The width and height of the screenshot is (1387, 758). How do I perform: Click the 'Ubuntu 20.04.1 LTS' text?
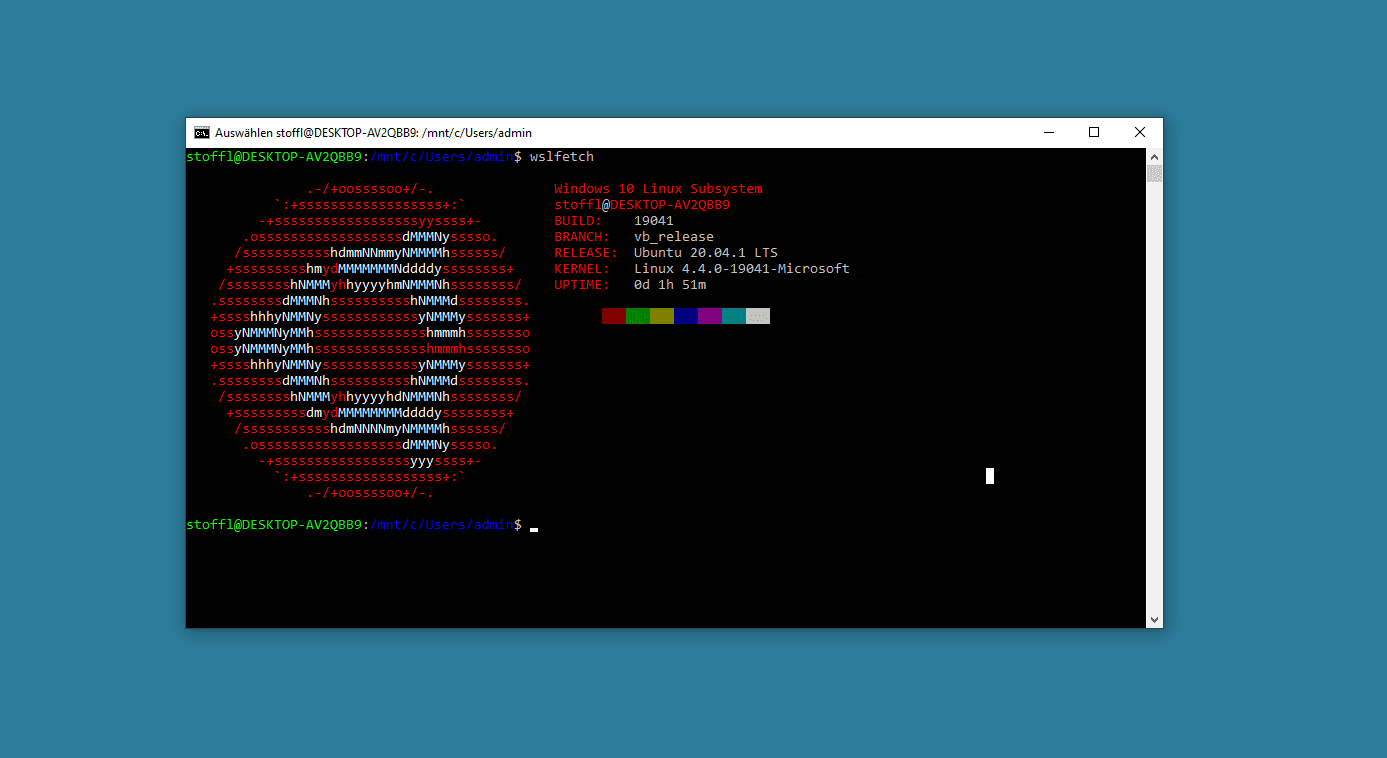pos(706,253)
